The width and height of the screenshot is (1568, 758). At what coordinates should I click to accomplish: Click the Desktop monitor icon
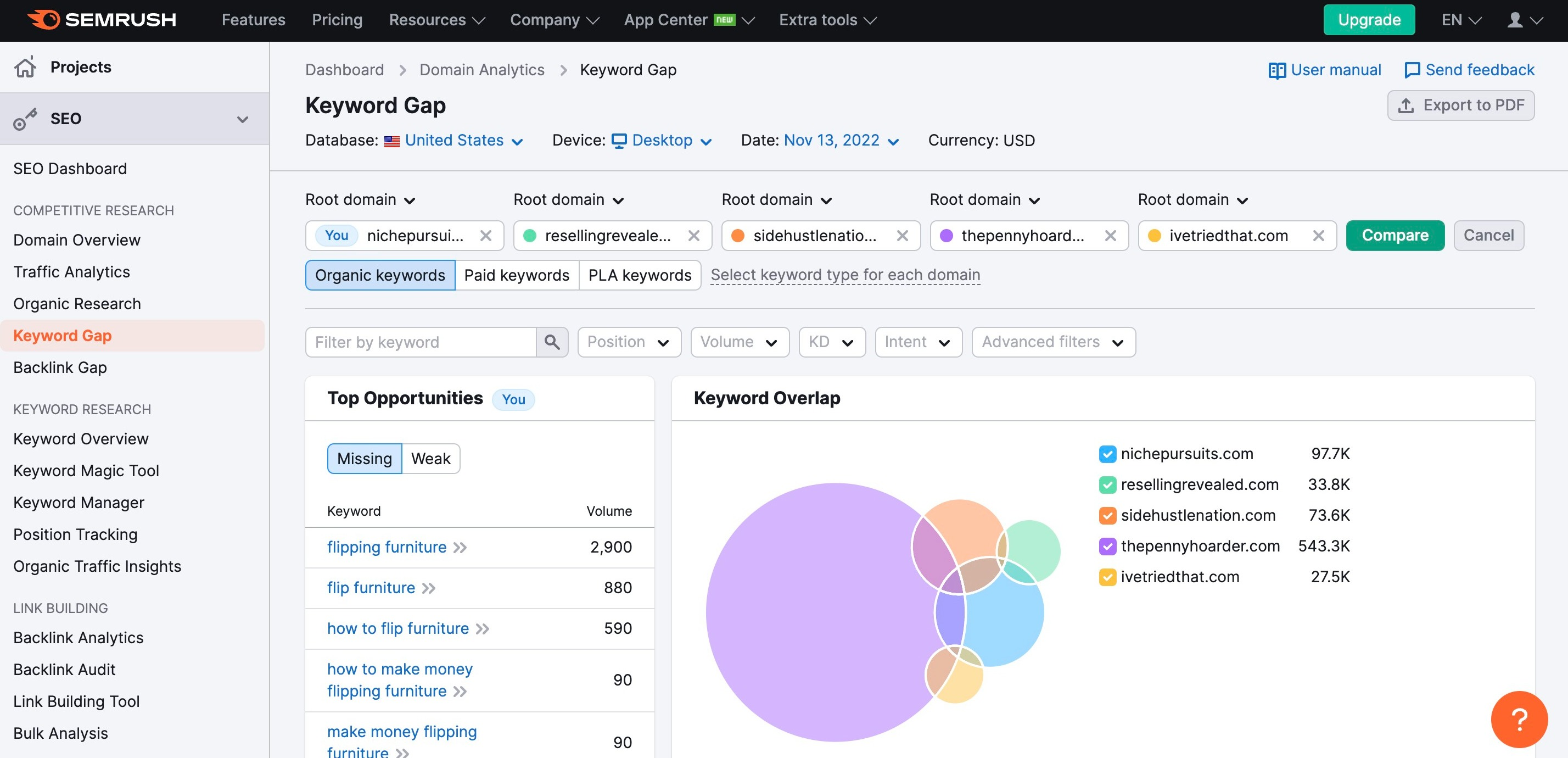pos(619,141)
